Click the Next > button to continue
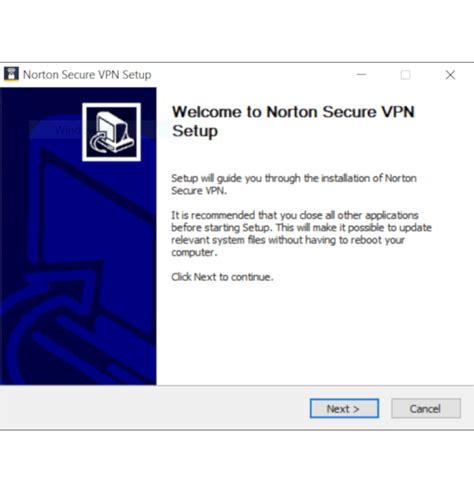 coord(344,408)
